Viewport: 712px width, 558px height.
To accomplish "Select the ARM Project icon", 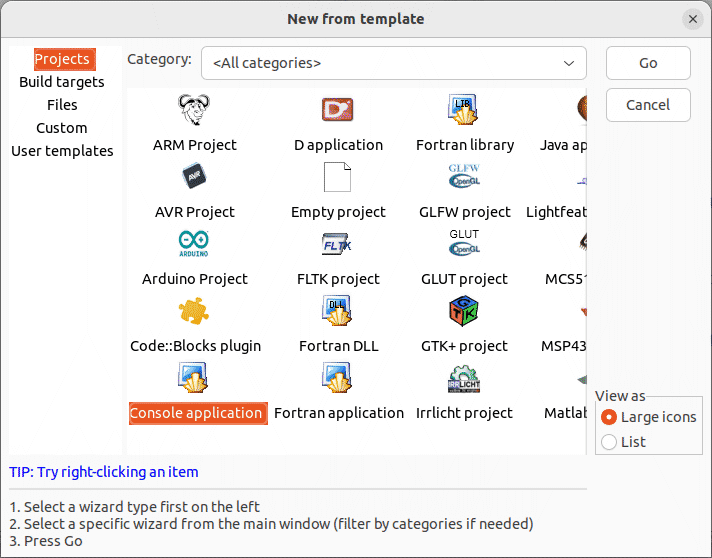I will pos(195,110).
